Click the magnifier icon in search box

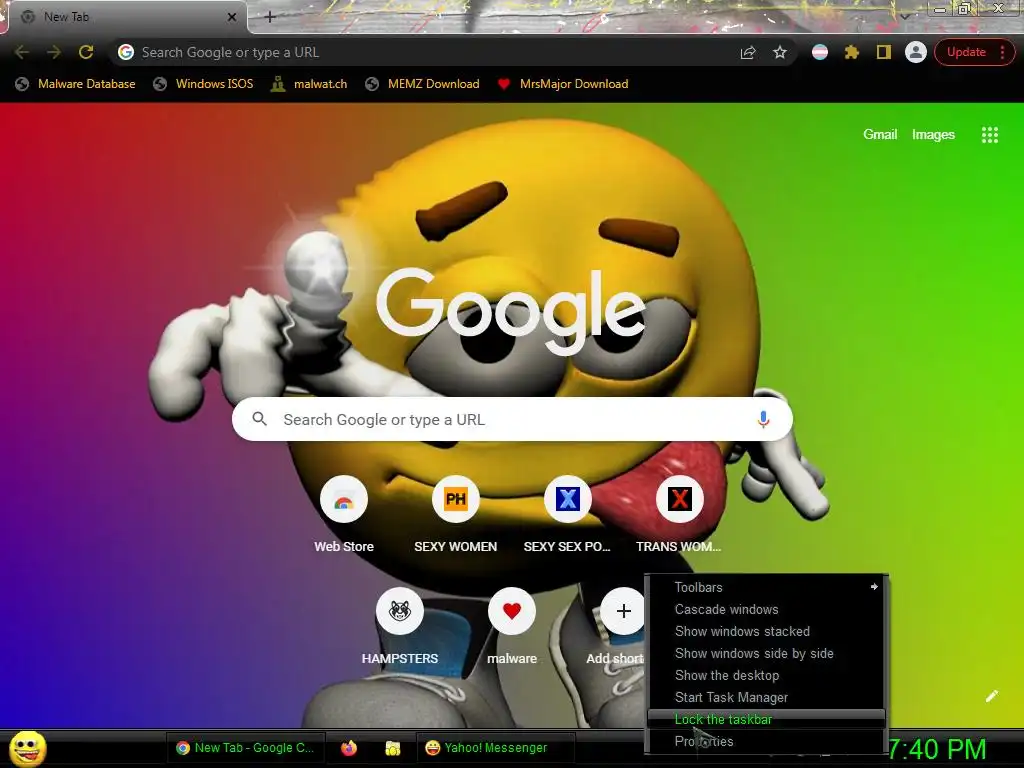click(259, 419)
